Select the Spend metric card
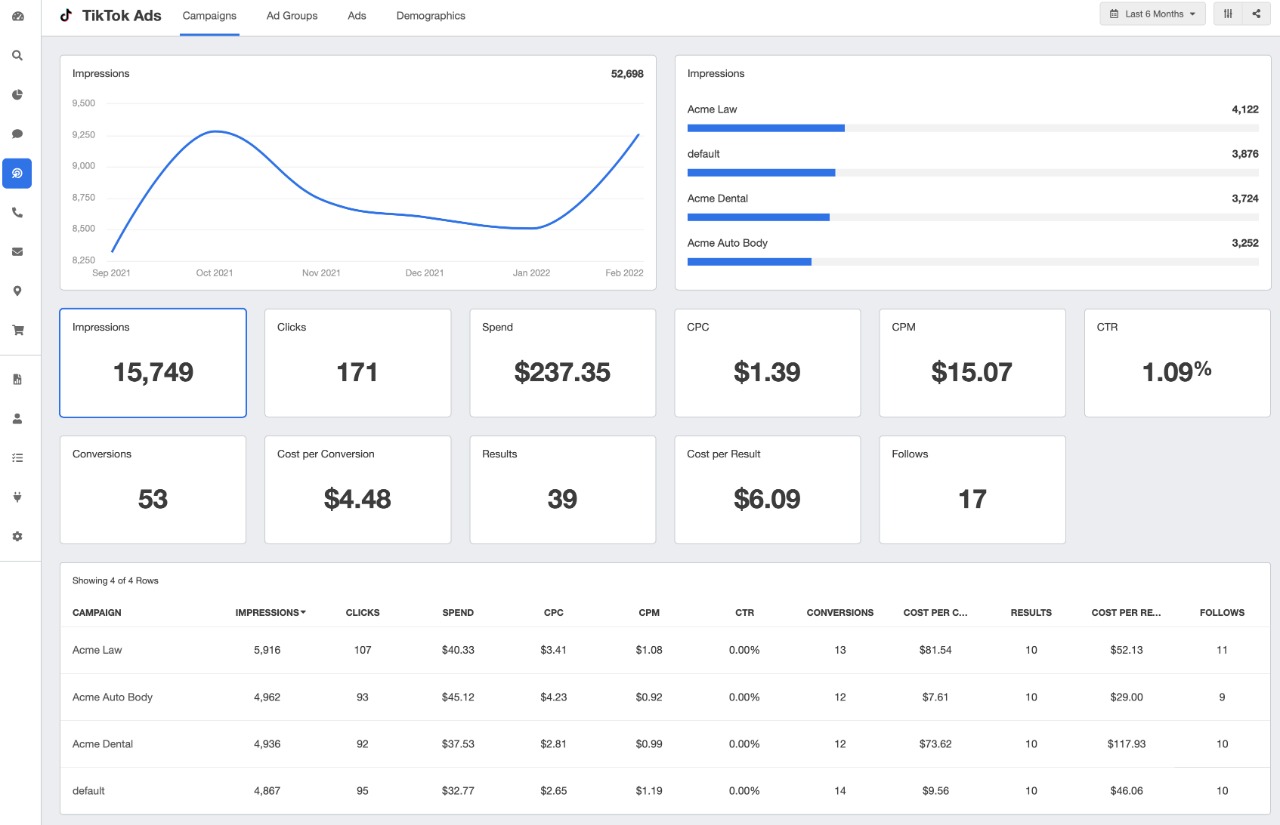 (x=562, y=363)
